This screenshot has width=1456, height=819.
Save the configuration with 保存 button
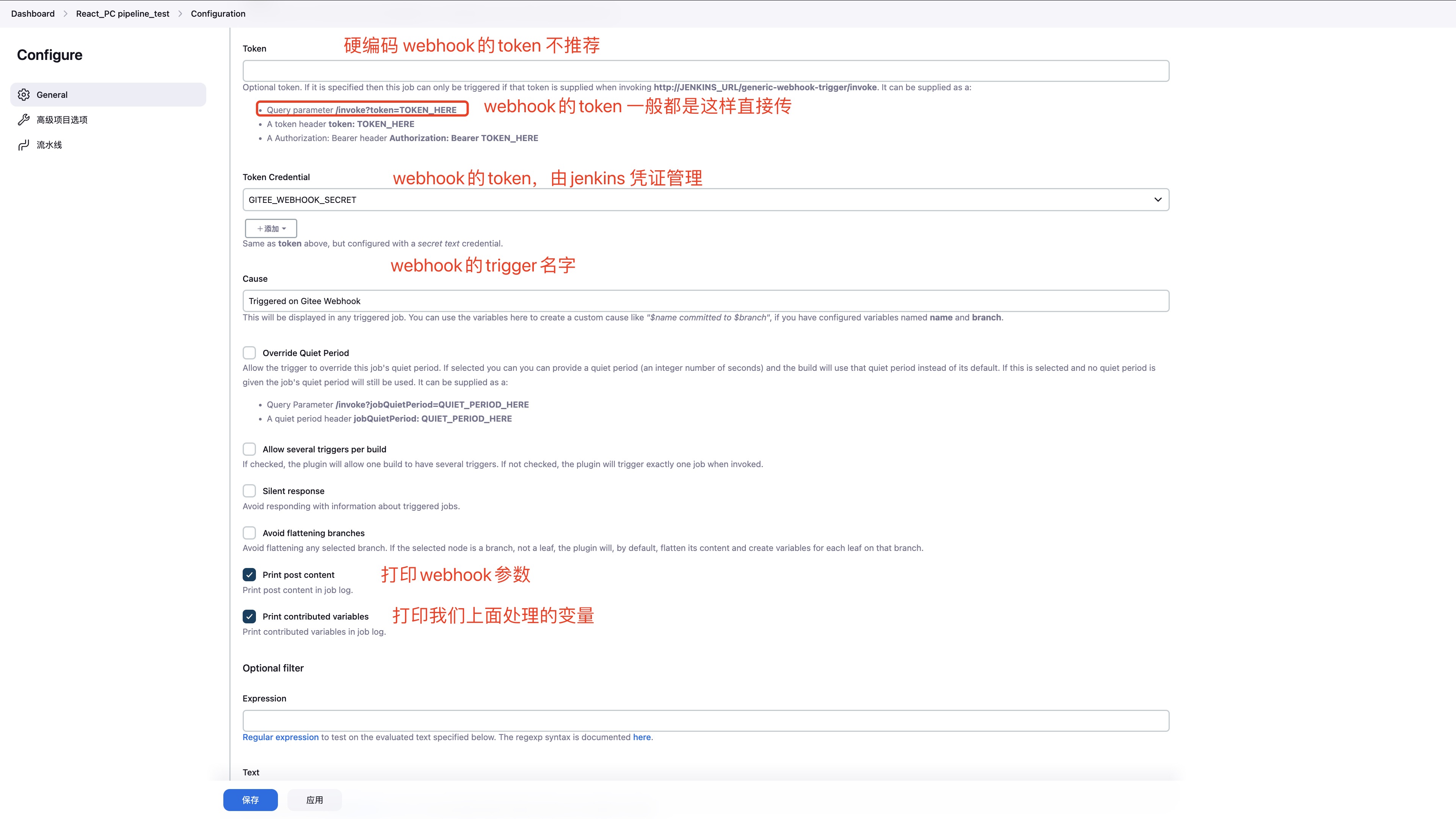(250, 800)
